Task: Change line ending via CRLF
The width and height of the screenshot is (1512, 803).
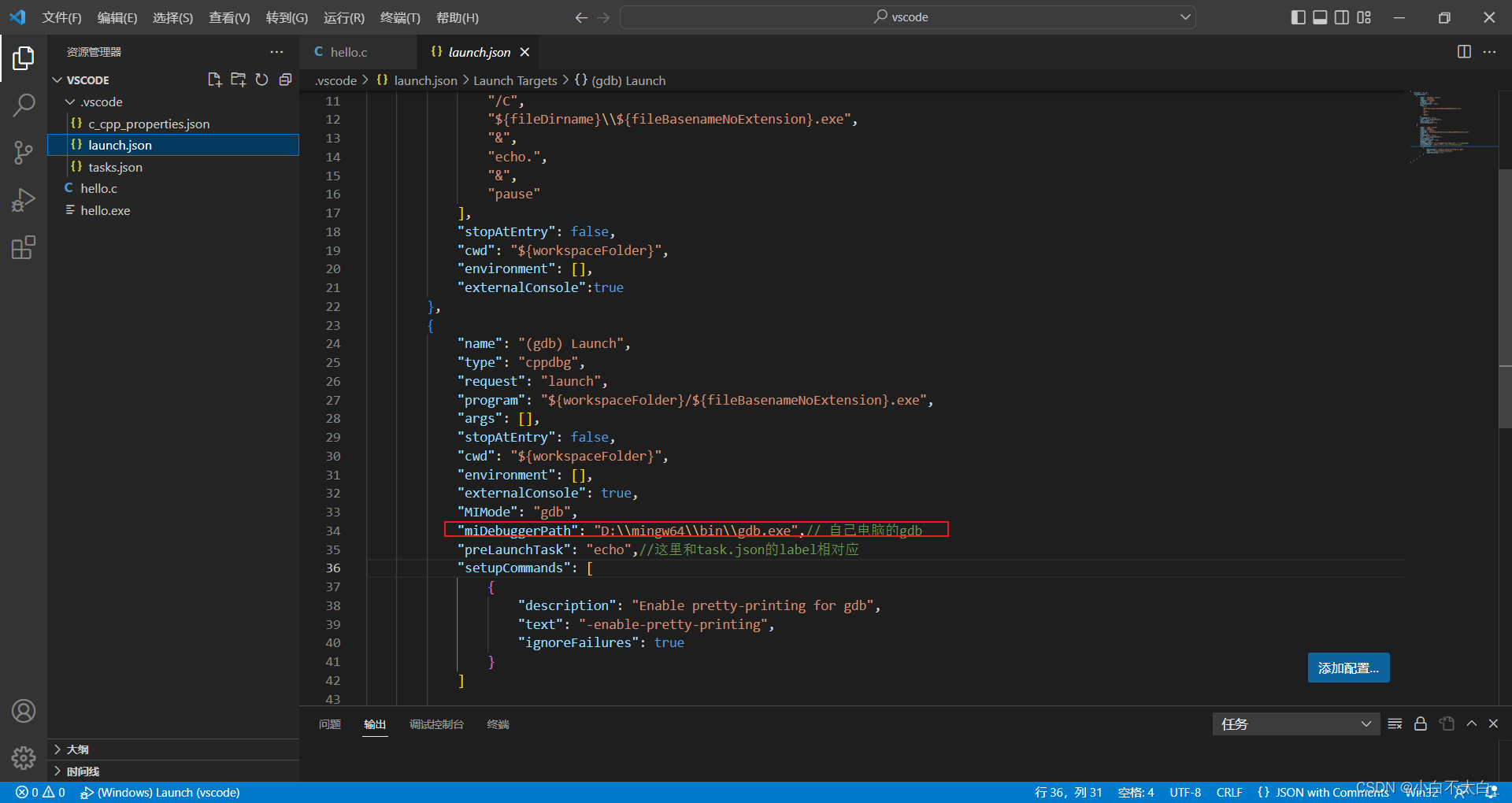Action: 1229,792
